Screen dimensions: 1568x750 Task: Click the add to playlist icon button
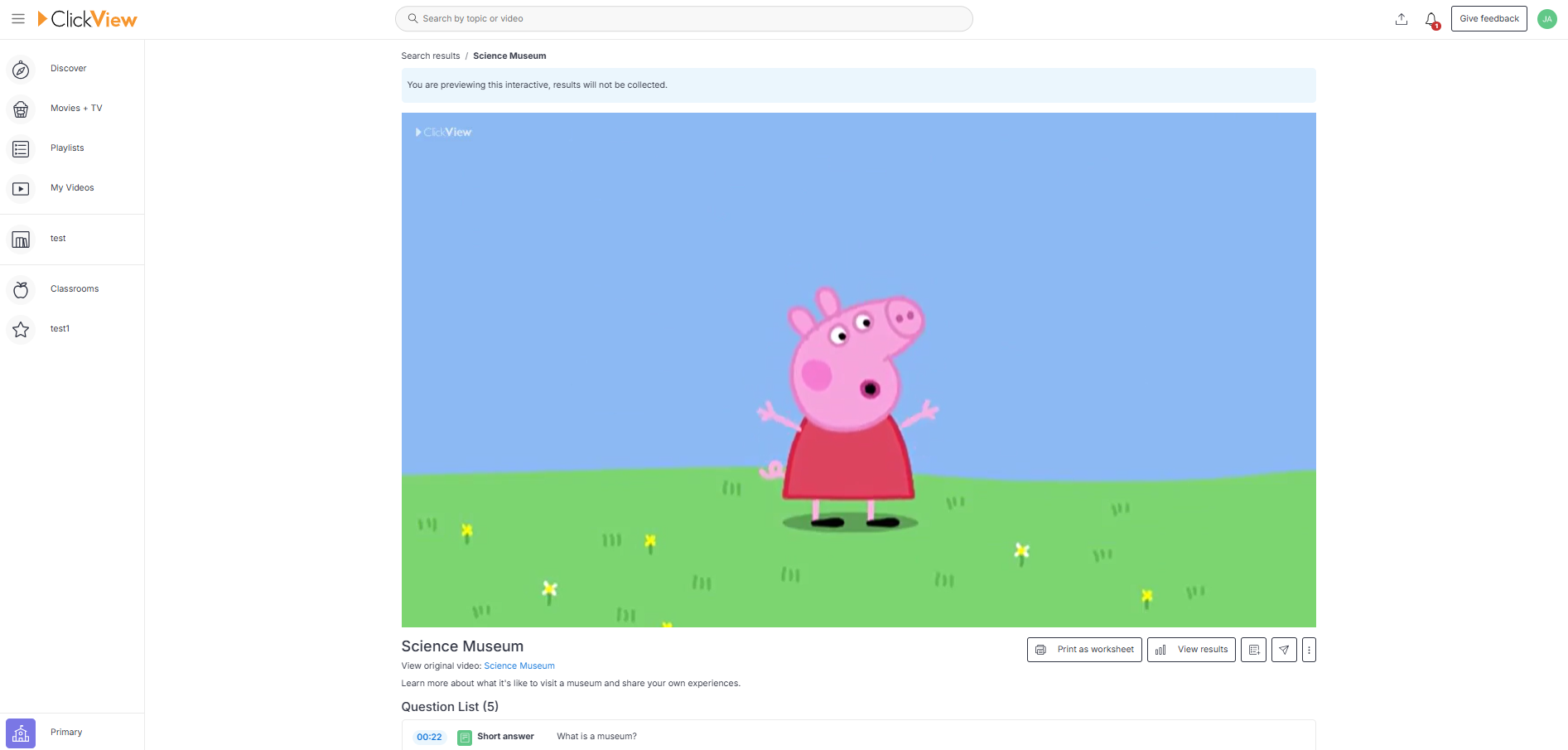click(1253, 650)
